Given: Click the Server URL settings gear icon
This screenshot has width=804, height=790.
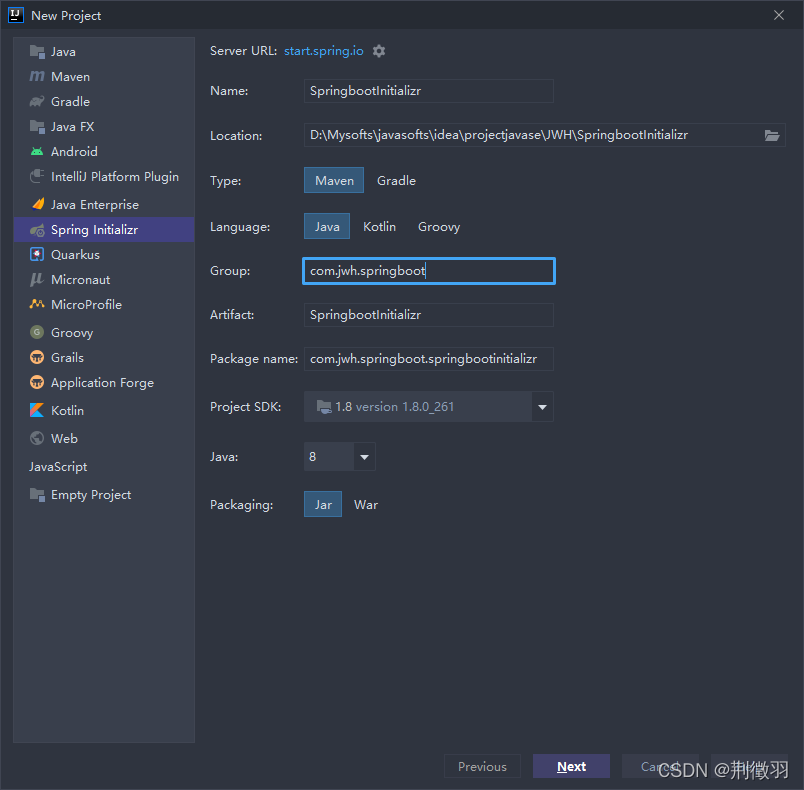Looking at the screenshot, I should pos(379,51).
